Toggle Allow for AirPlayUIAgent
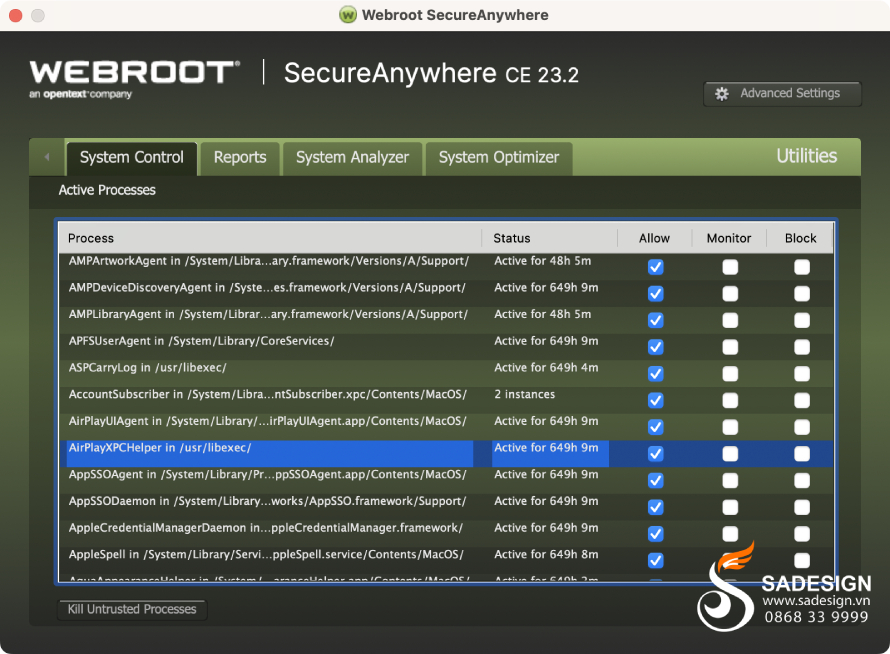The height and width of the screenshot is (654, 890). tap(656, 427)
